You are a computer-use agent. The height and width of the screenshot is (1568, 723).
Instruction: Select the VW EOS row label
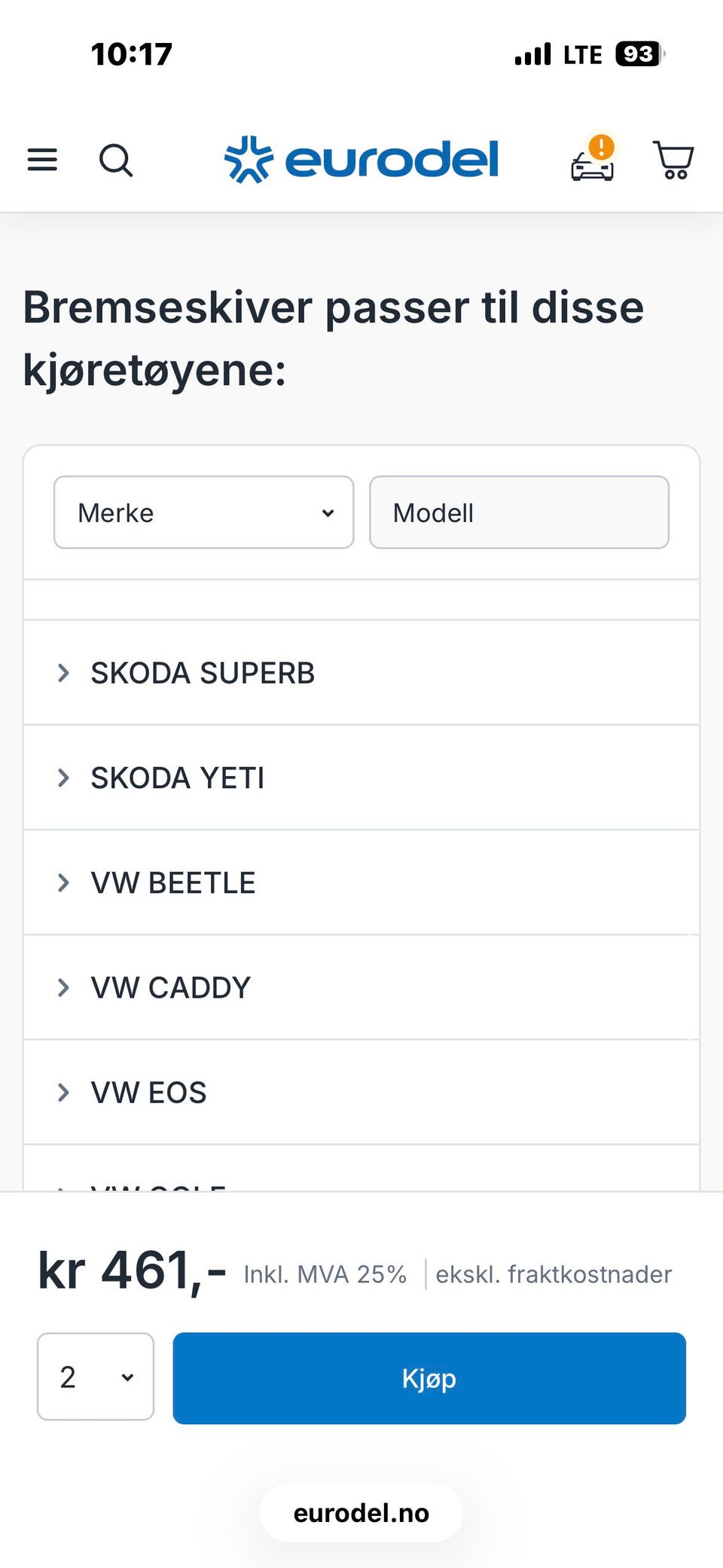(148, 1092)
